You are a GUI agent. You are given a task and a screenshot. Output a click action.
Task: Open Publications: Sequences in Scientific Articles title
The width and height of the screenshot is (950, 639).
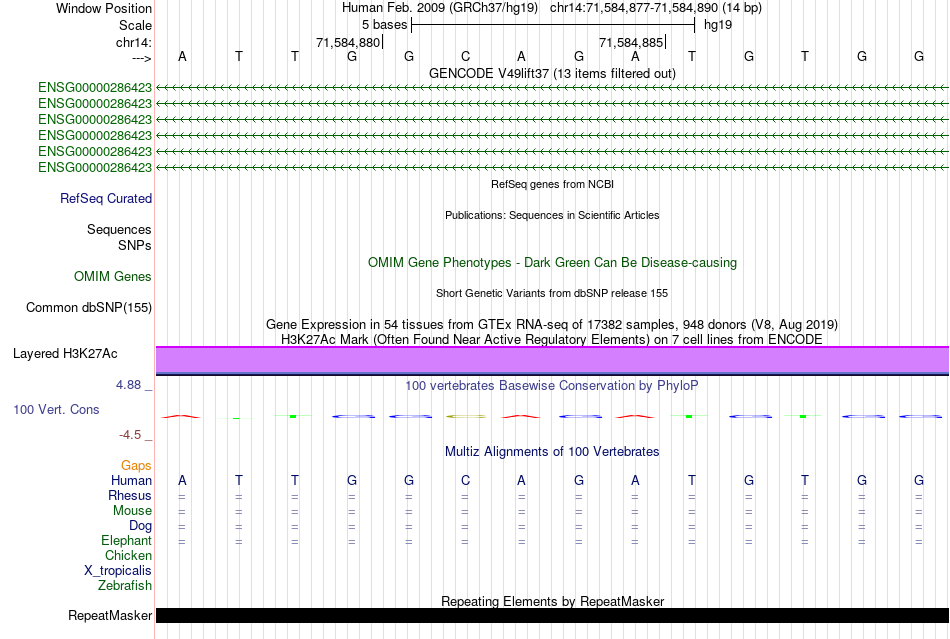(x=552, y=215)
